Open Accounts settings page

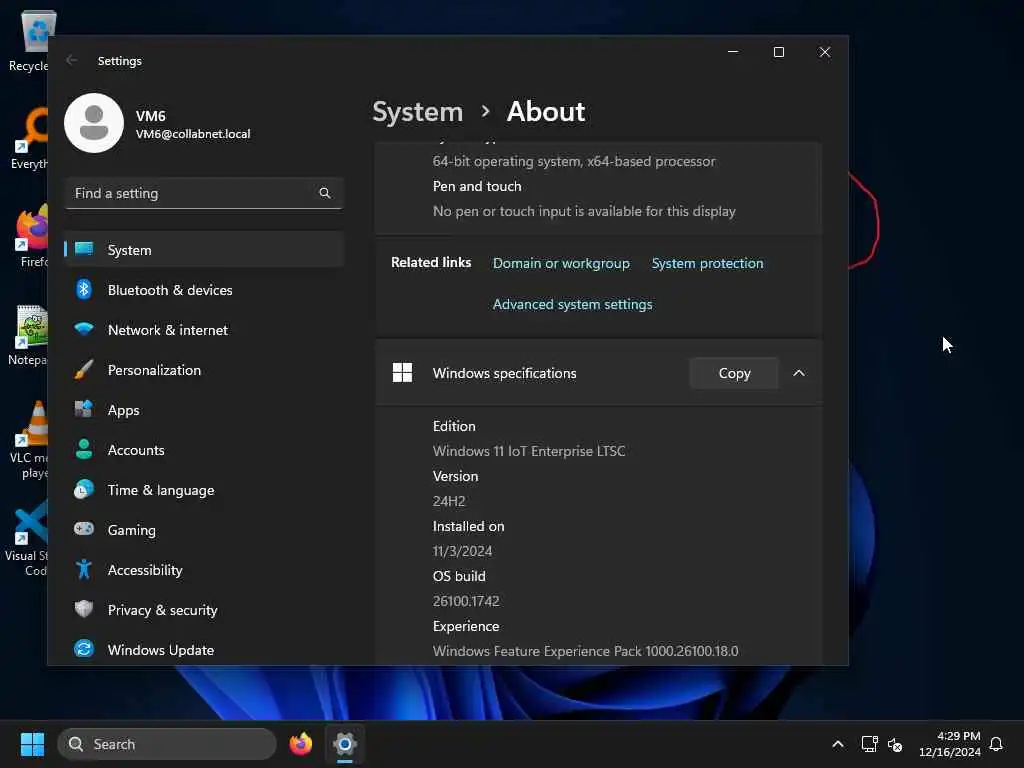204,449
